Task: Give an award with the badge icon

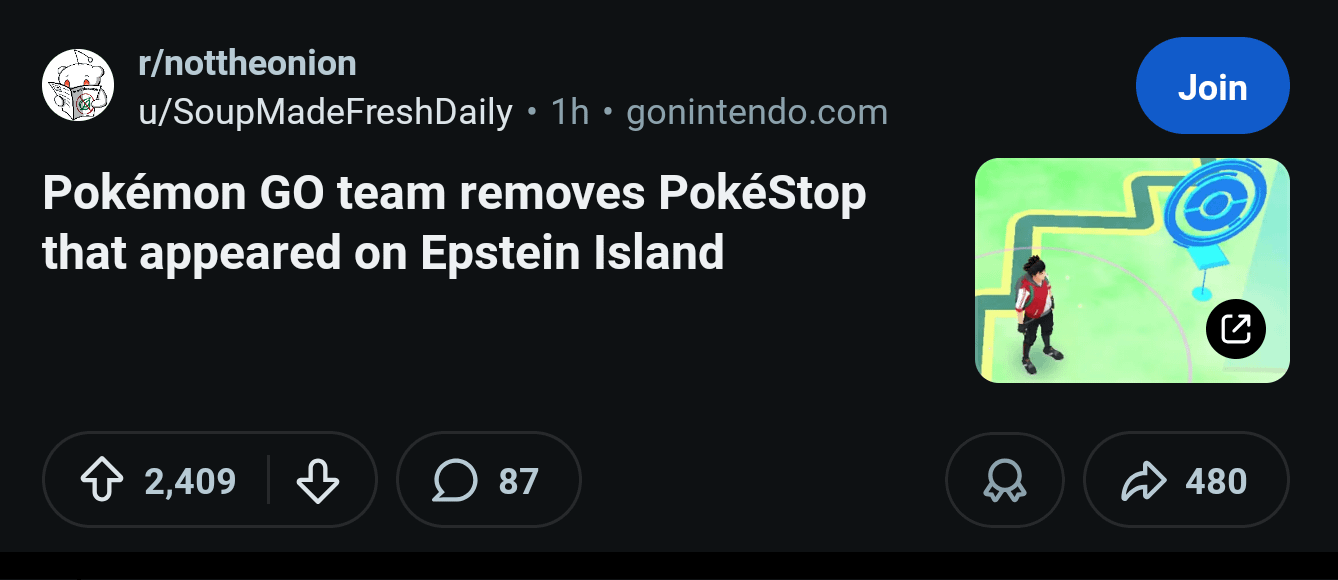Action: point(1004,481)
